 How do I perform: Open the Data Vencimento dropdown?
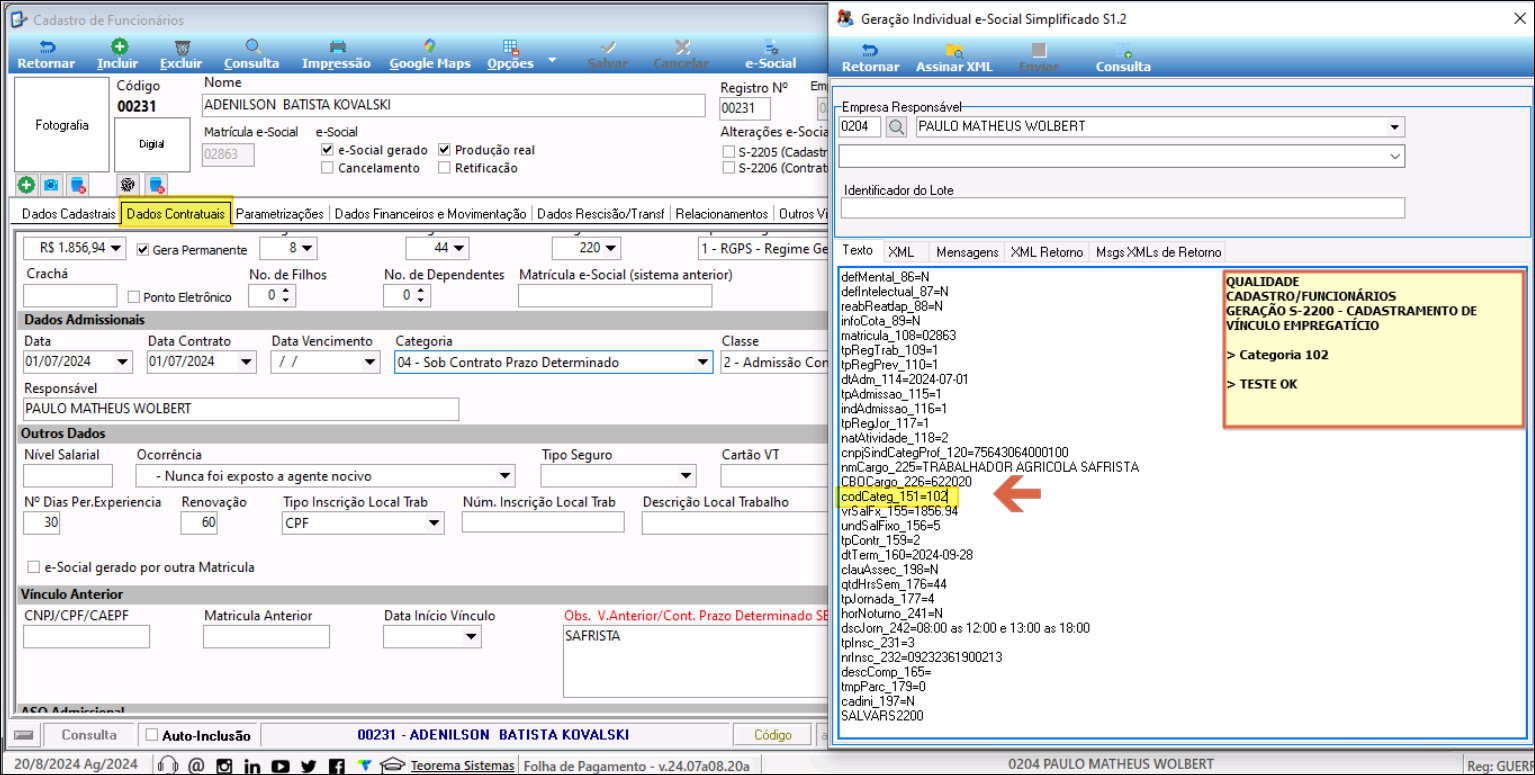370,362
